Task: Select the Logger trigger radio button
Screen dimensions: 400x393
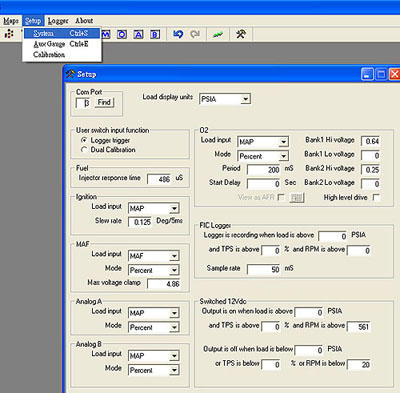Action: point(84,140)
